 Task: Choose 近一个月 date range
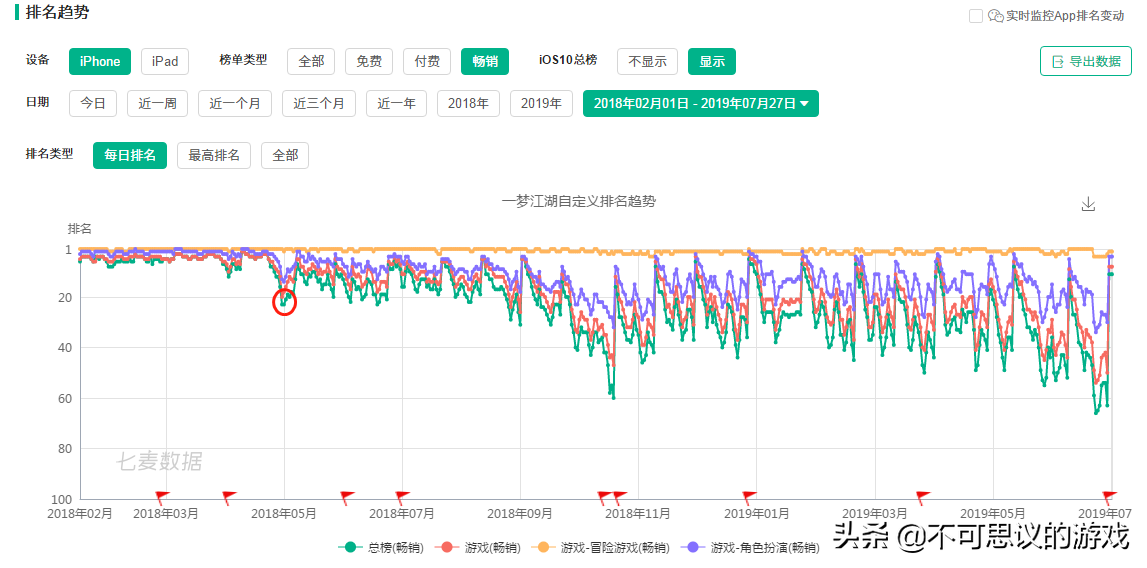pyautogui.click(x=235, y=103)
